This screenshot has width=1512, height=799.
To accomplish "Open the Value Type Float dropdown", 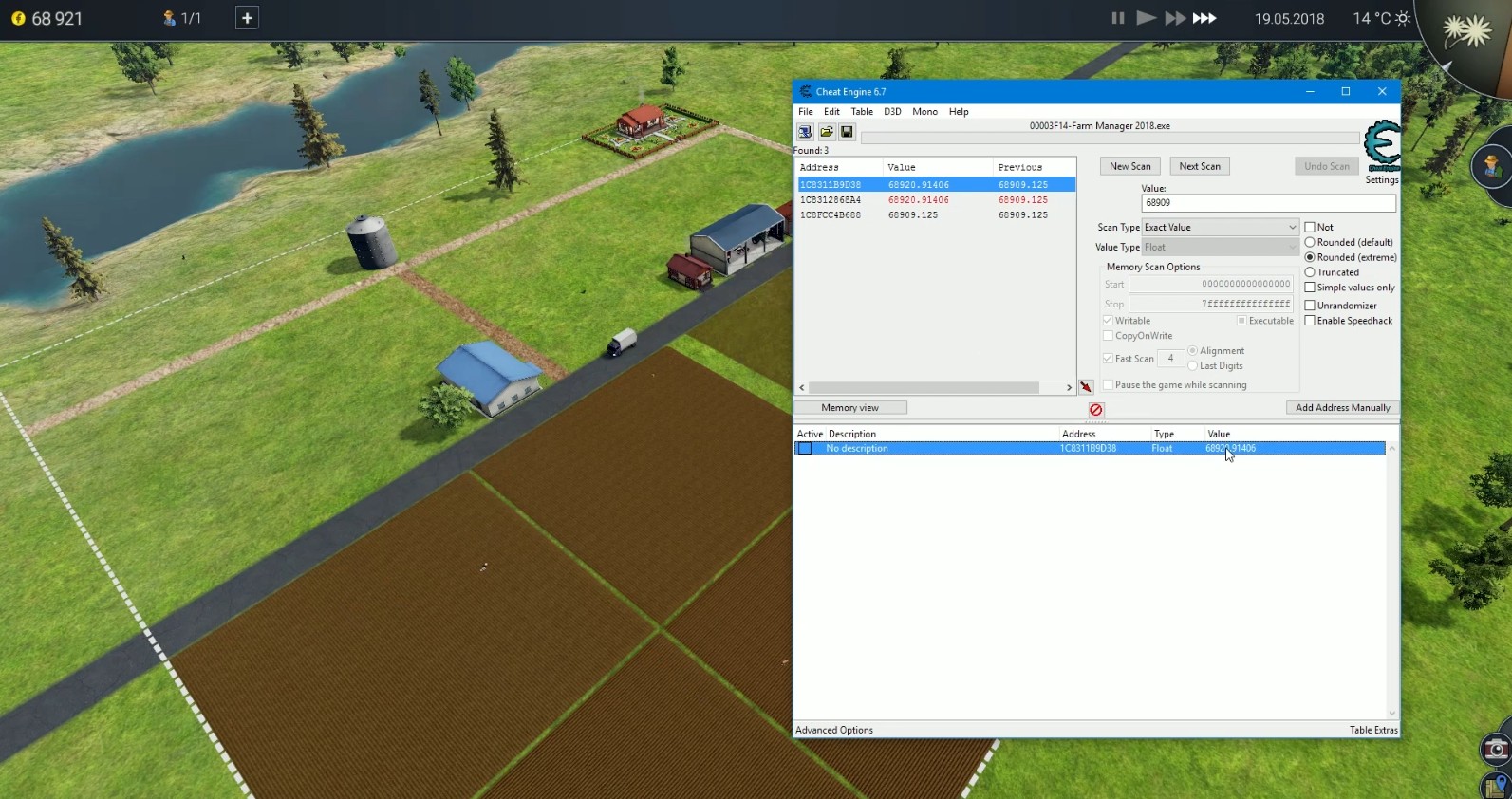I will (1220, 248).
